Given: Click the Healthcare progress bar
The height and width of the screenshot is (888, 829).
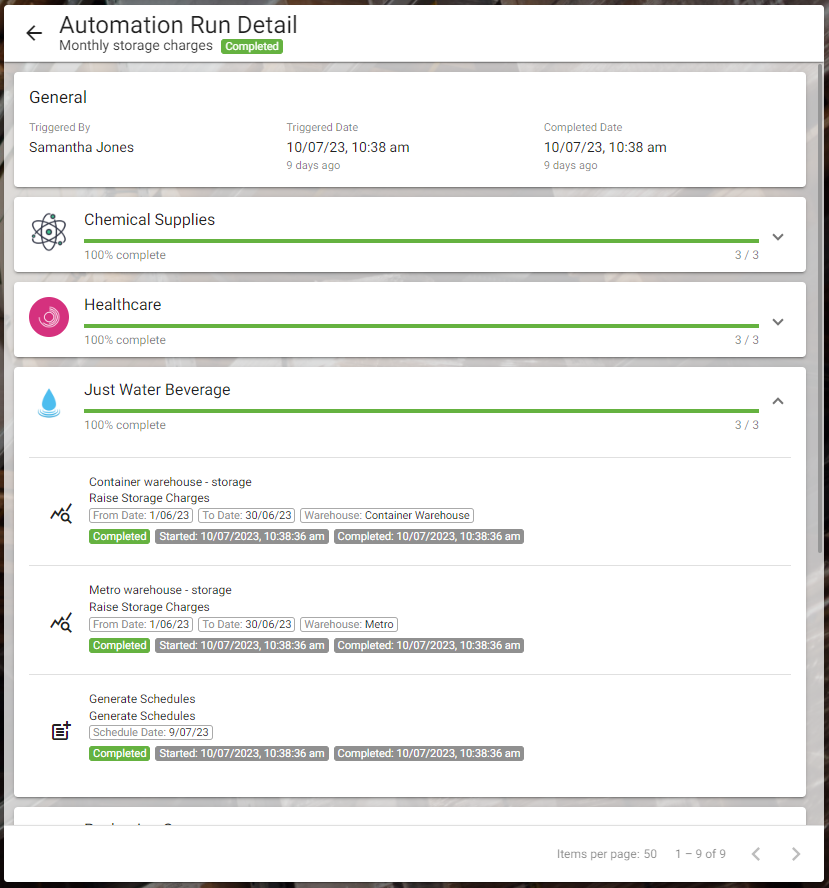Looking at the screenshot, I should coord(421,326).
